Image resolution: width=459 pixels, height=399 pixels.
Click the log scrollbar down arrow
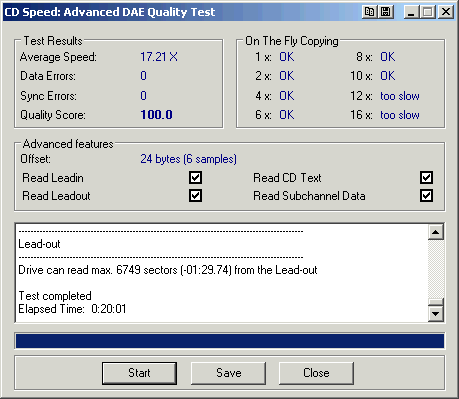pos(436,314)
